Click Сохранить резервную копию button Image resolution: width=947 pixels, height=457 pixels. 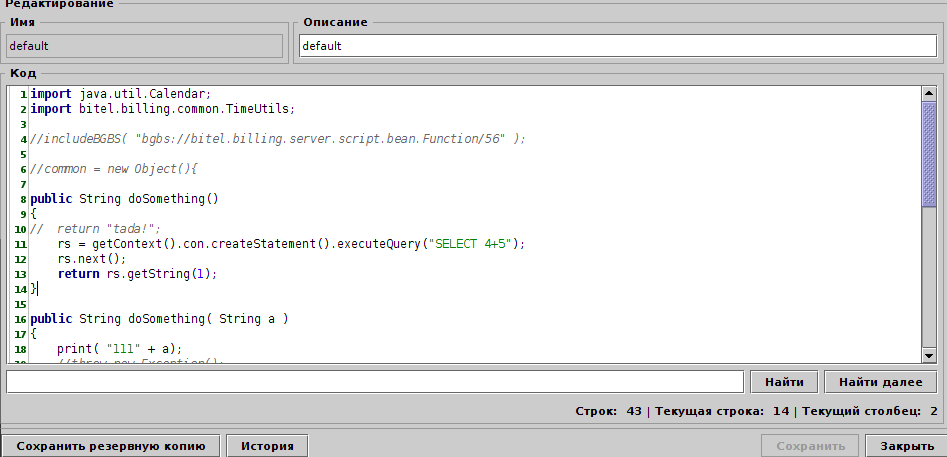[x=111, y=446]
